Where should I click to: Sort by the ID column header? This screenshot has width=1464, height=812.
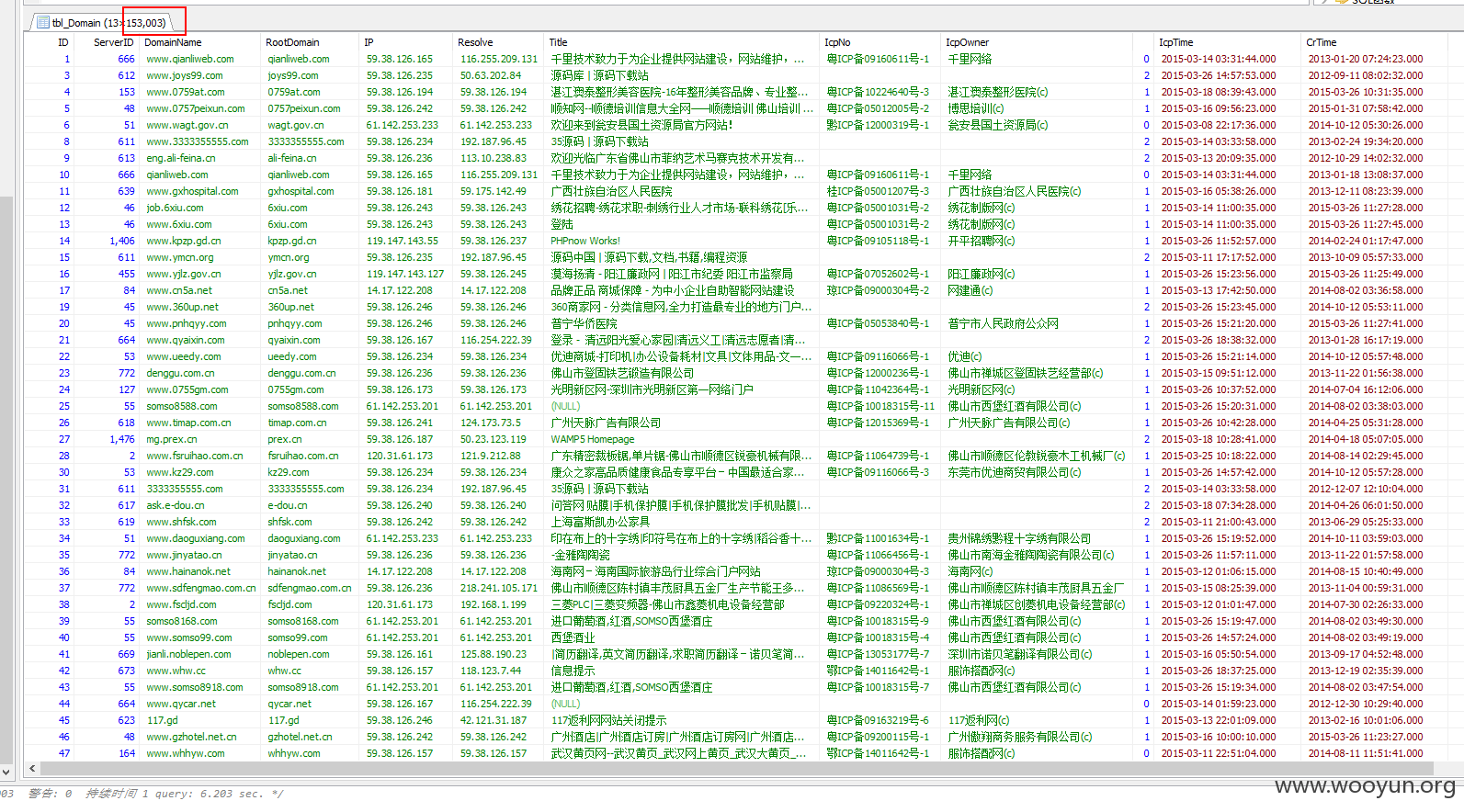click(x=62, y=42)
